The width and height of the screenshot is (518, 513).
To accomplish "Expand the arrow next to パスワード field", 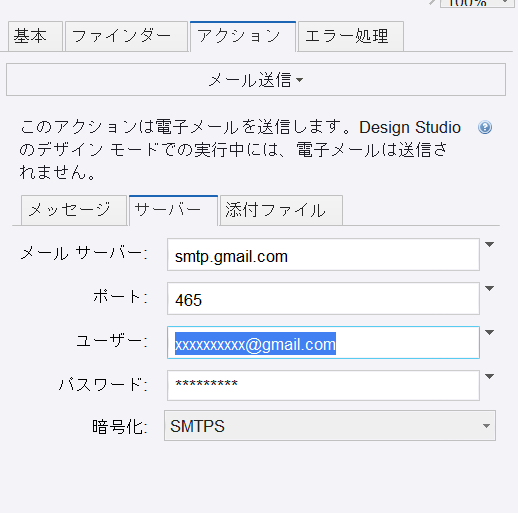I will 489,377.
